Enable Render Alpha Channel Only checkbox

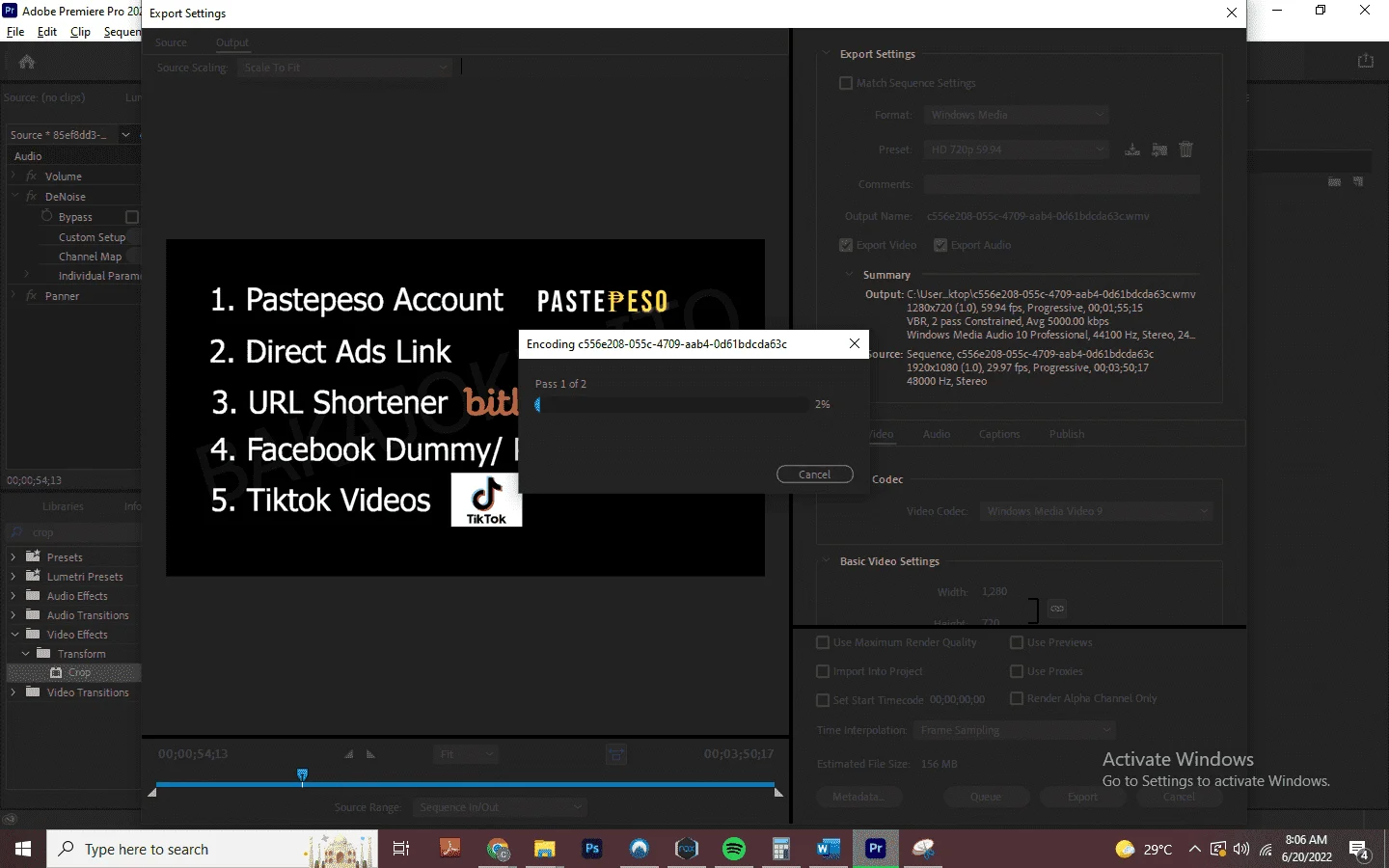1017,698
